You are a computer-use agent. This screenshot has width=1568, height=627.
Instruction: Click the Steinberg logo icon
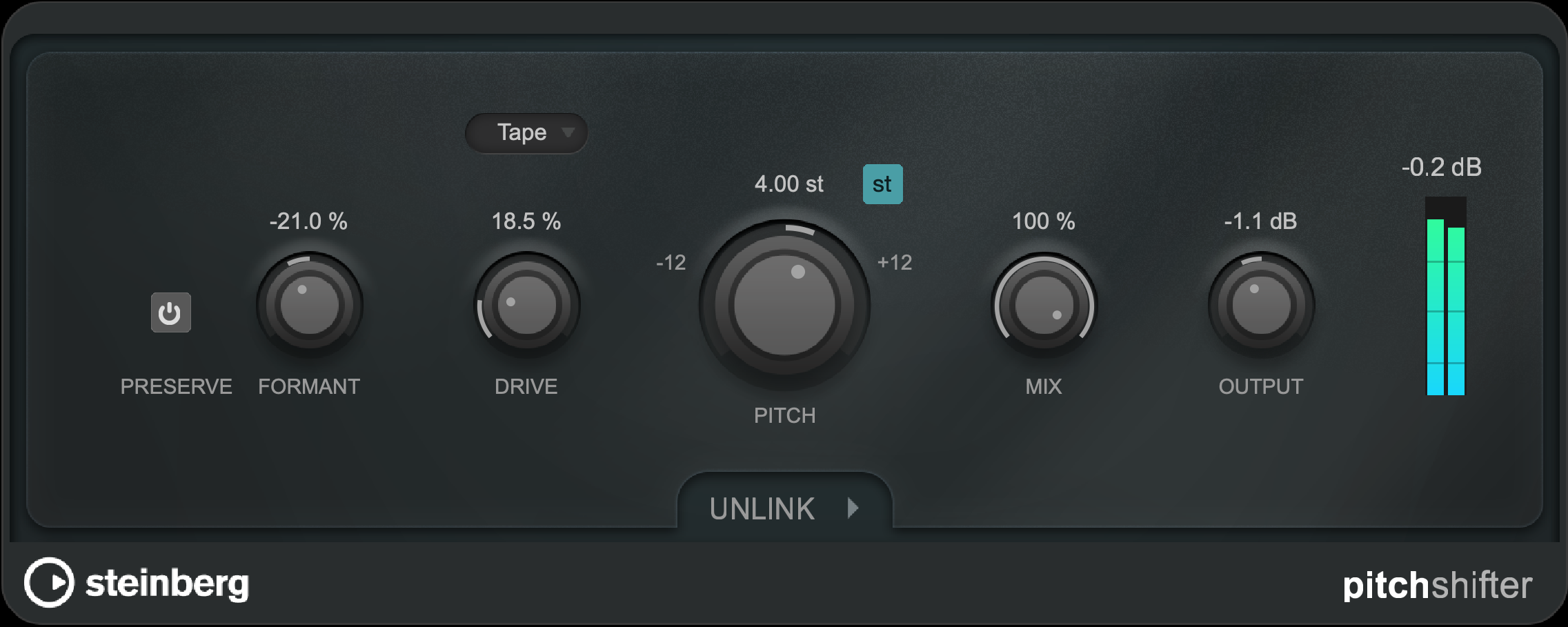(48, 583)
